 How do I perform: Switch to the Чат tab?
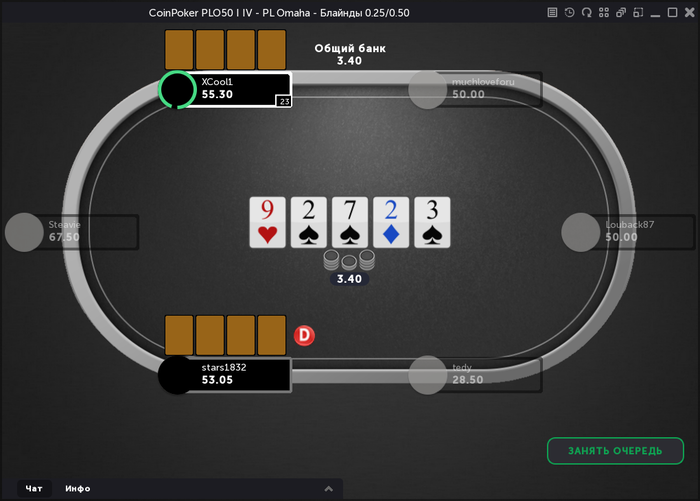34,488
